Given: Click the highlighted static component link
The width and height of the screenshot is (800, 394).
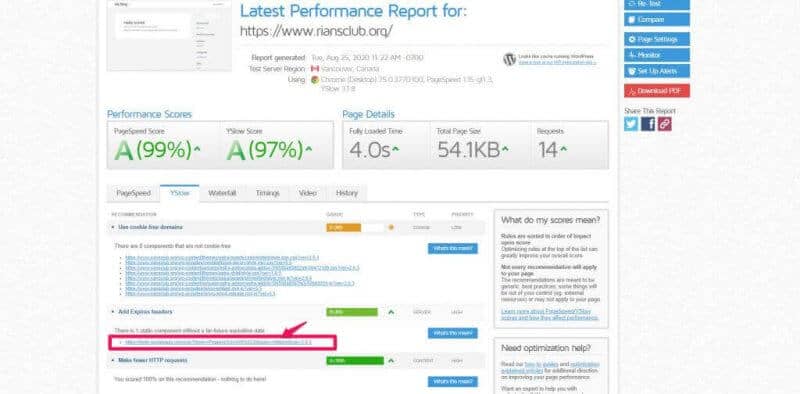Looking at the screenshot, I should [218, 342].
